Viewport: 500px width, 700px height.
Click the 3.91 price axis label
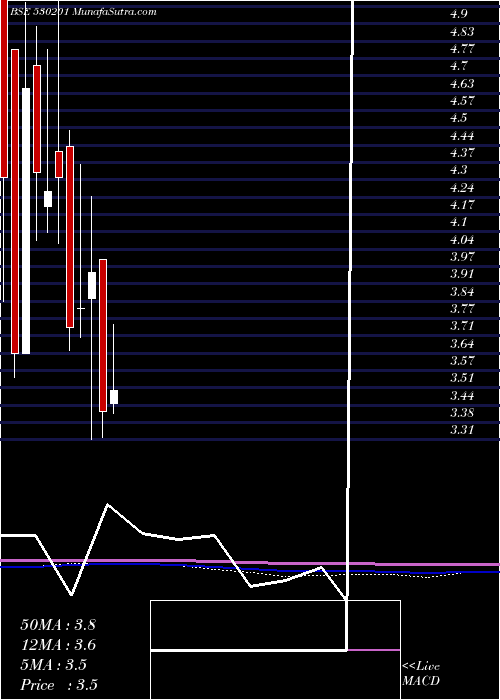(x=462, y=274)
